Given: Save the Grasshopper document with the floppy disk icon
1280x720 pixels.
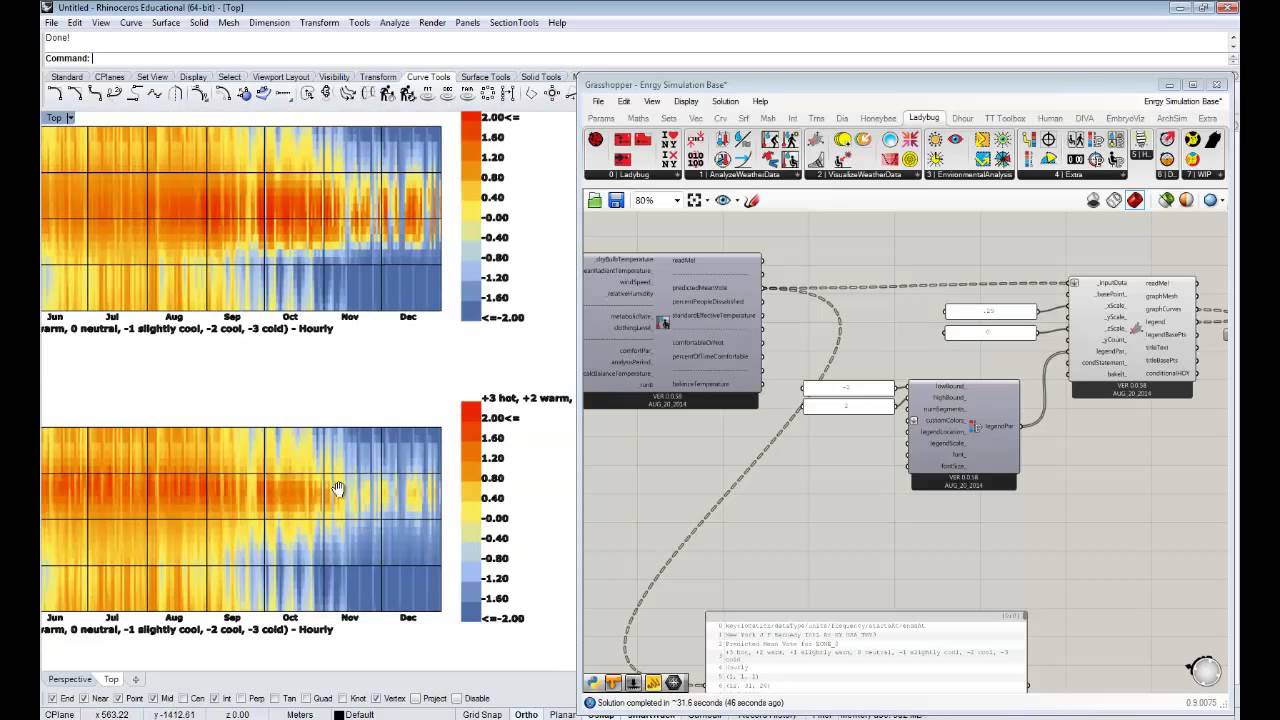Looking at the screenshot, I should (616, 200).
